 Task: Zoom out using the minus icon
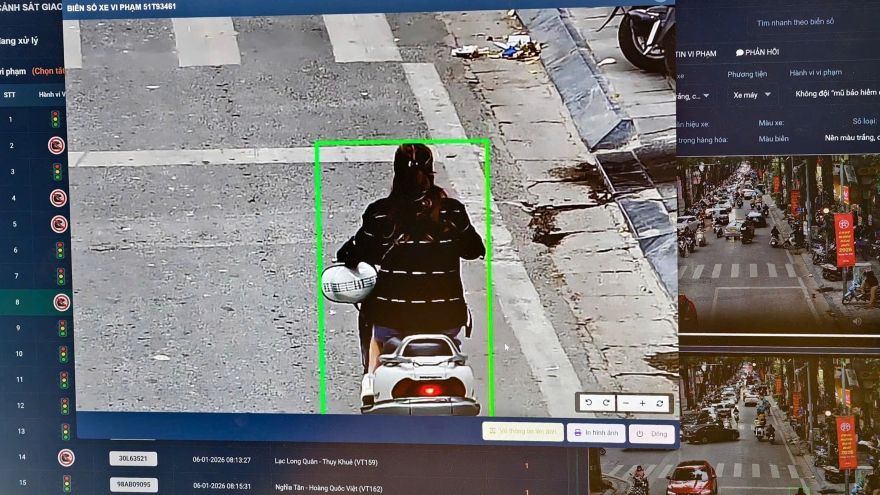pyautogui.click(x=626, y=403)
